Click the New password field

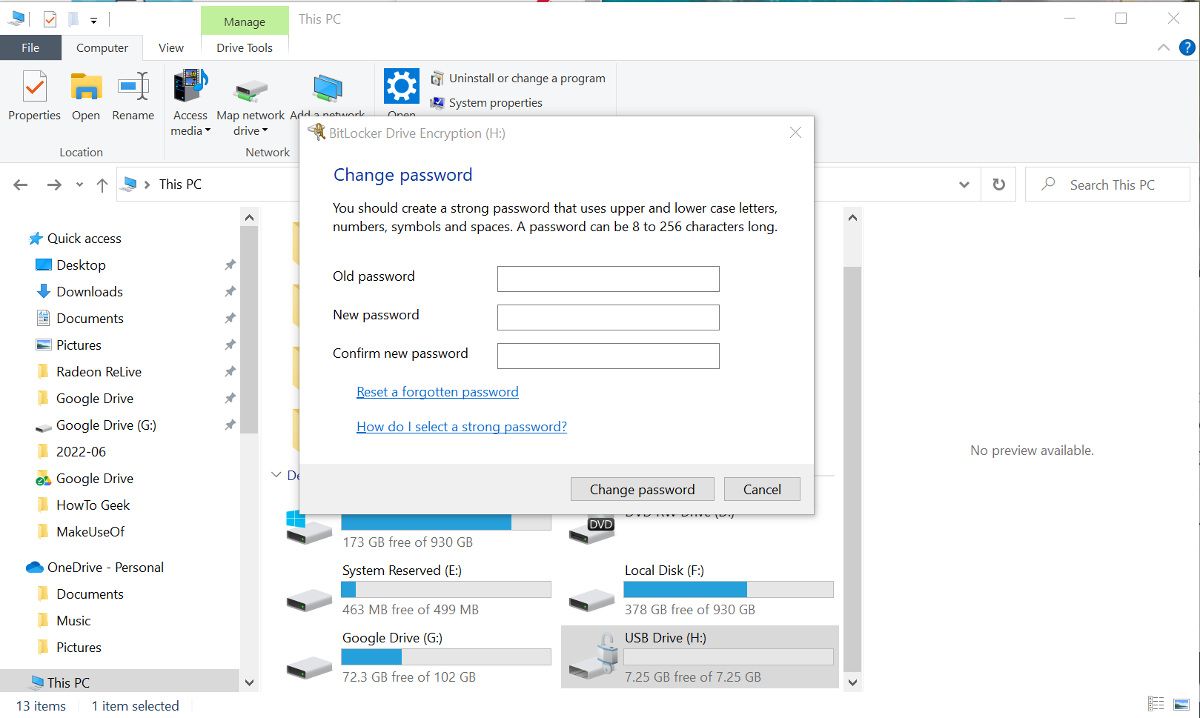608,317
